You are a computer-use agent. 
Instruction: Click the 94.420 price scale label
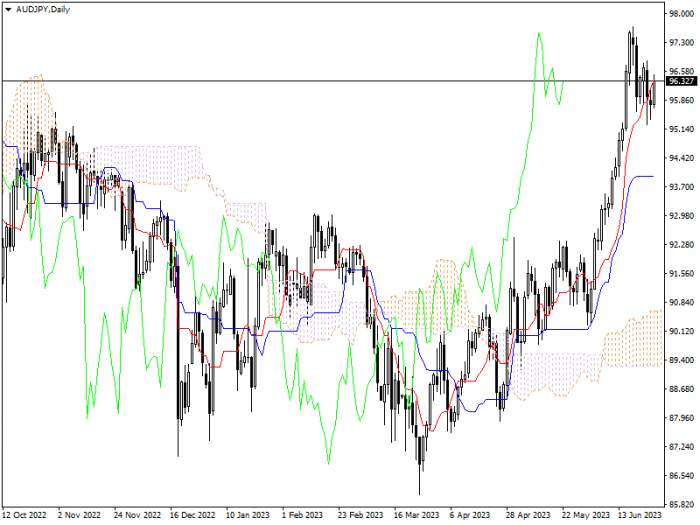pos(682,158)
